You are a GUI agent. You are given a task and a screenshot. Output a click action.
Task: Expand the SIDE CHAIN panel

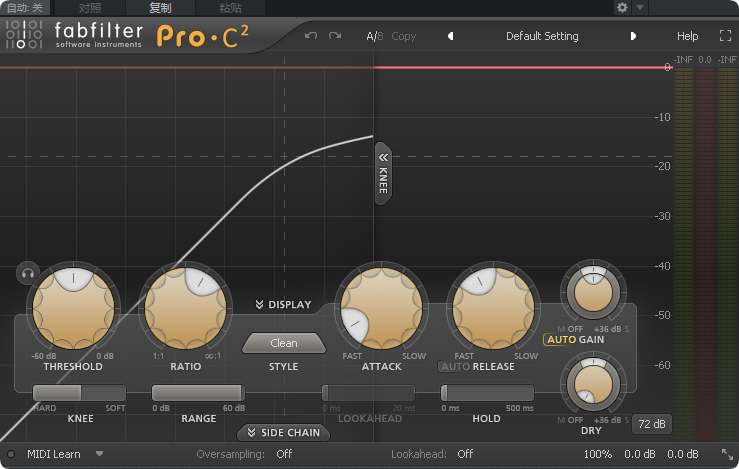point(284,433)
